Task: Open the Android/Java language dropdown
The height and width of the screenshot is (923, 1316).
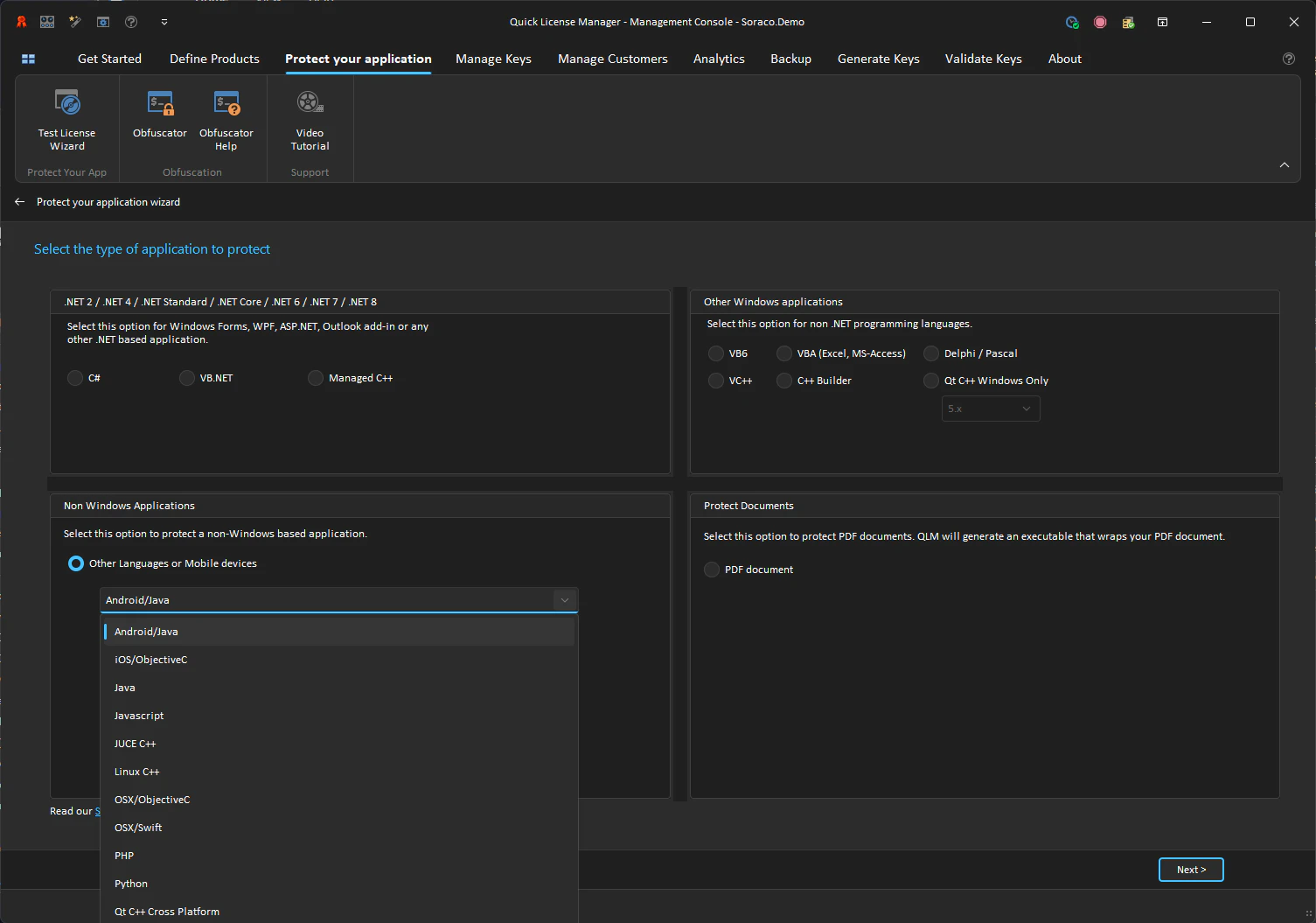Action: [564, 599]
